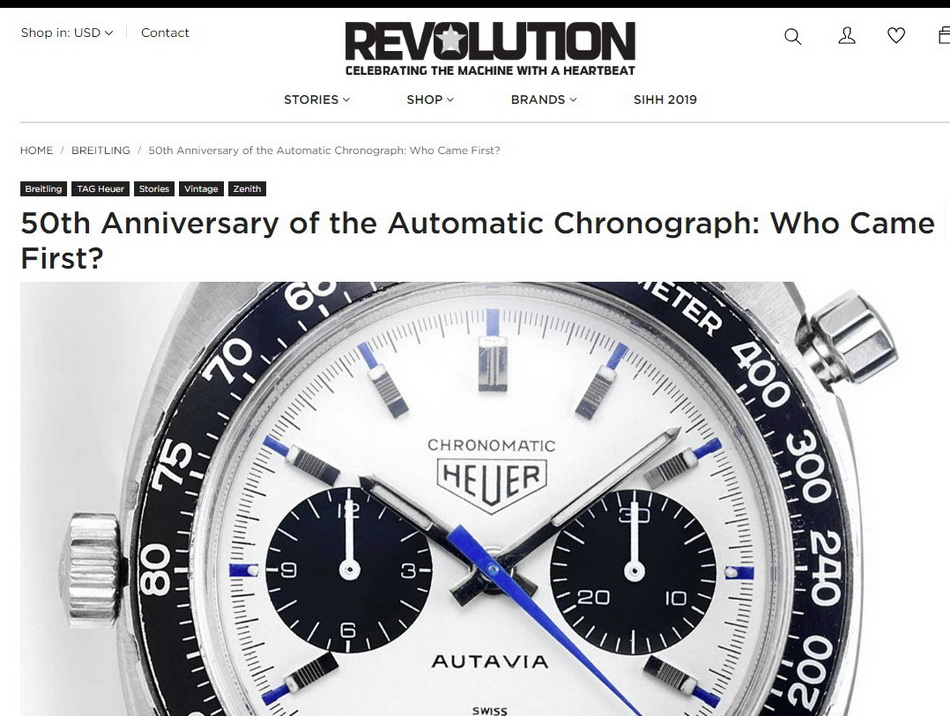
Task: Select the Zenith tag
Action: (x=247, y=189)
